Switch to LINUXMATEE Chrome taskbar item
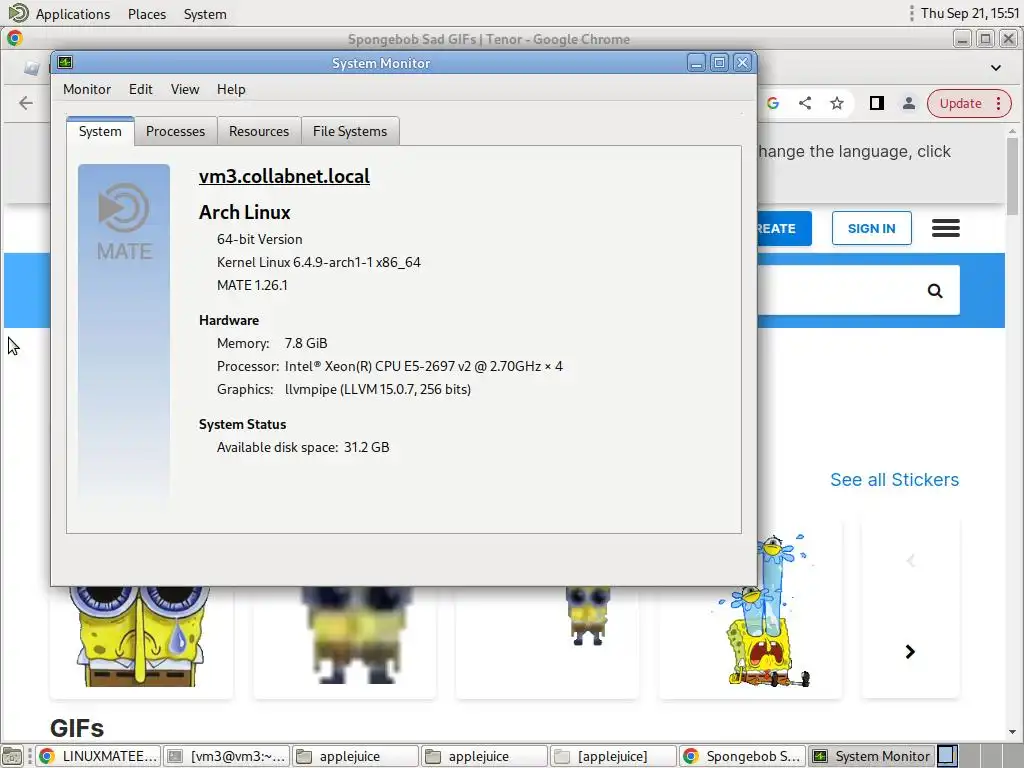Screen dimensions: 1024x768 pos(97,756)
